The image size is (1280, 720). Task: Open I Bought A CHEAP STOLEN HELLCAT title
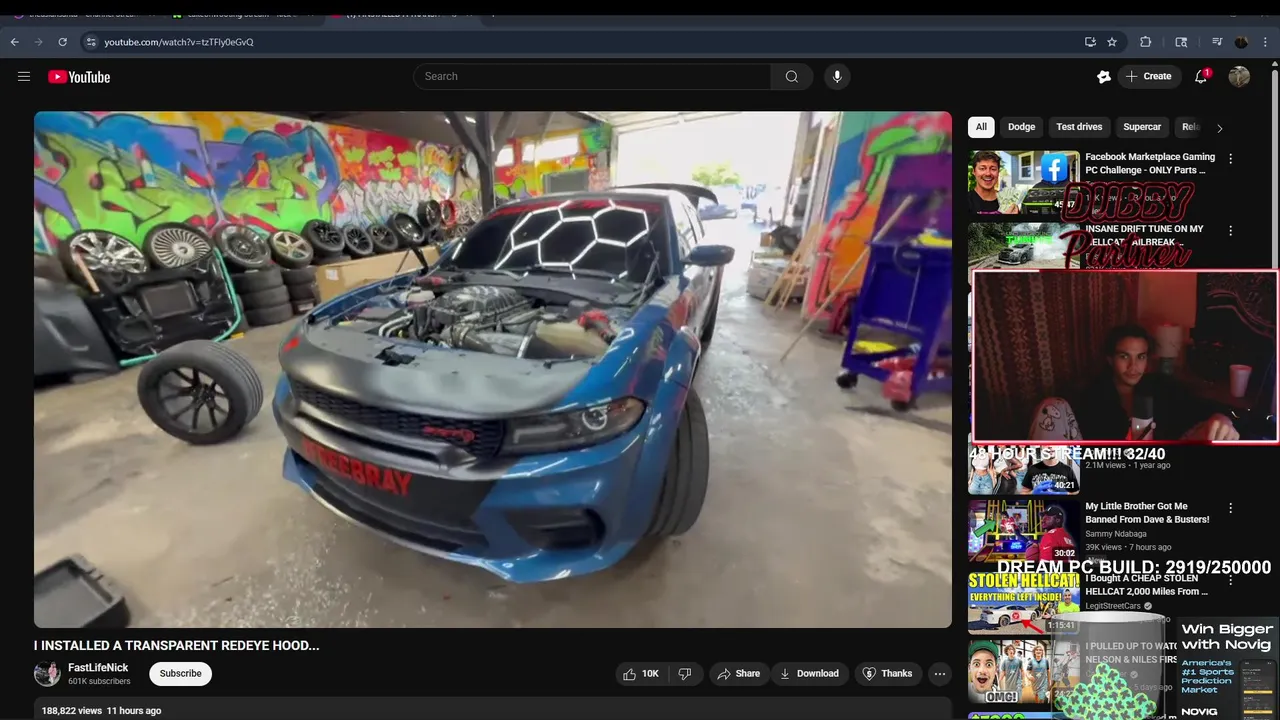tap(1146, 584)
